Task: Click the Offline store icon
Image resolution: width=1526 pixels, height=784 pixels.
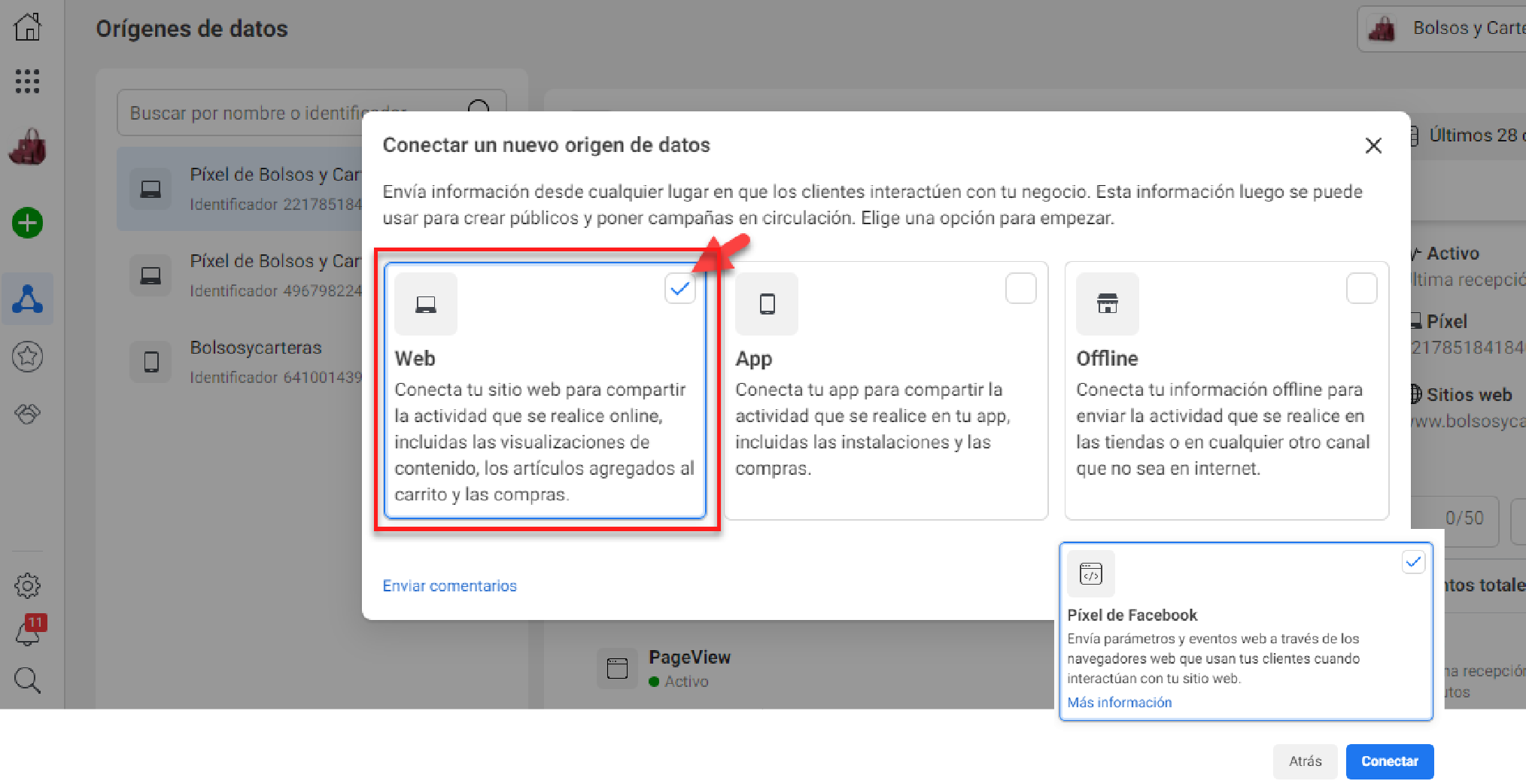Action: [1108, 304]
